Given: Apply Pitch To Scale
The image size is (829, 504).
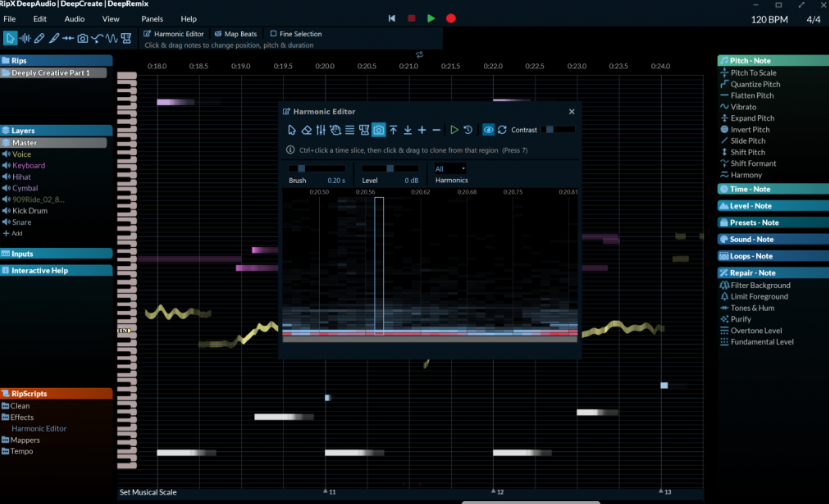Looking at the screenshot, I should [x=749, y=73].
